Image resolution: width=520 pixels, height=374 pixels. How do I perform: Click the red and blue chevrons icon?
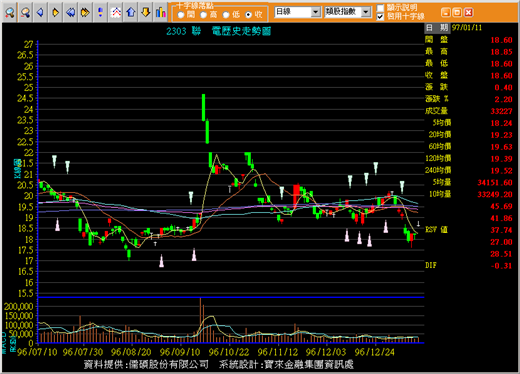[x=116, y=13]
